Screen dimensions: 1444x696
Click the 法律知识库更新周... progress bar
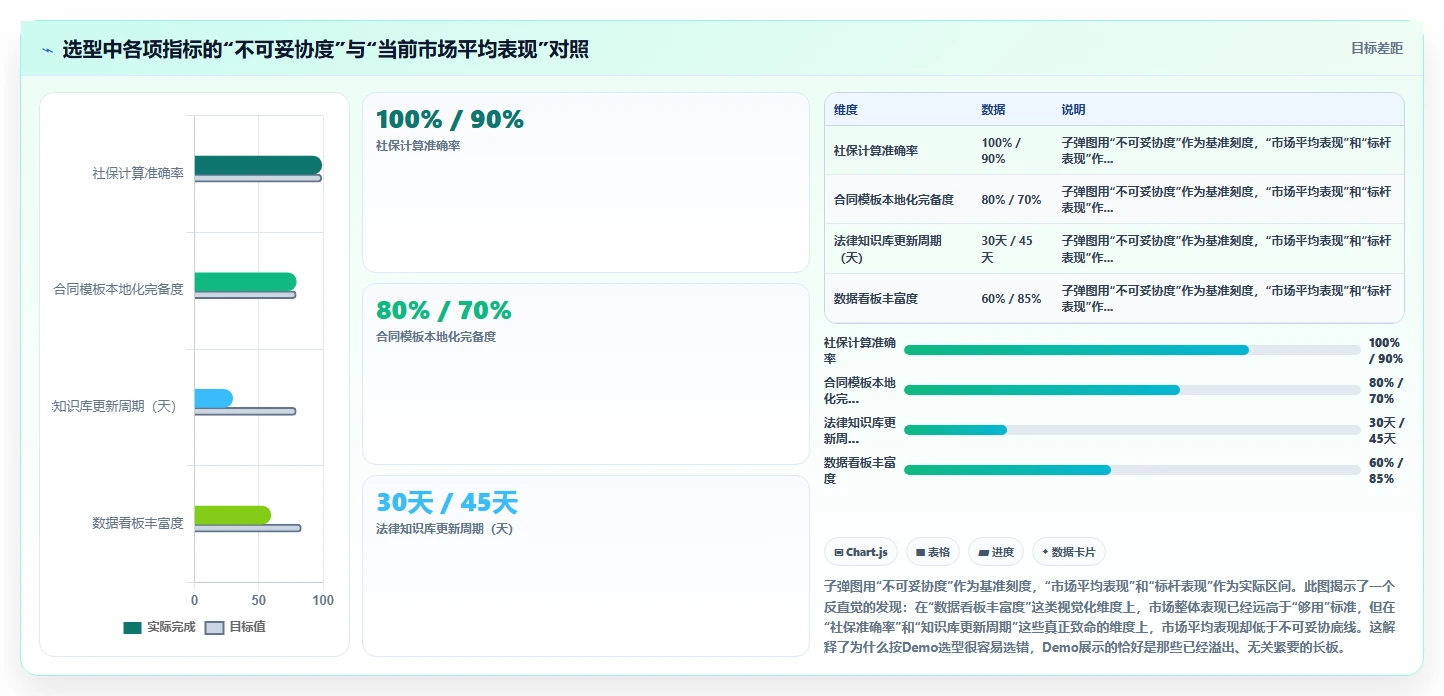1132,430
